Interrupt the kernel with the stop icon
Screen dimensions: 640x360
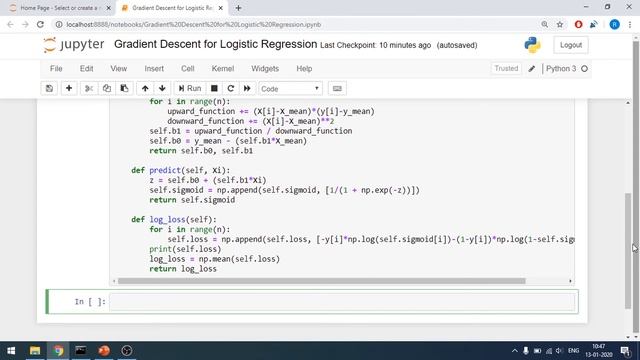(214, 89)
